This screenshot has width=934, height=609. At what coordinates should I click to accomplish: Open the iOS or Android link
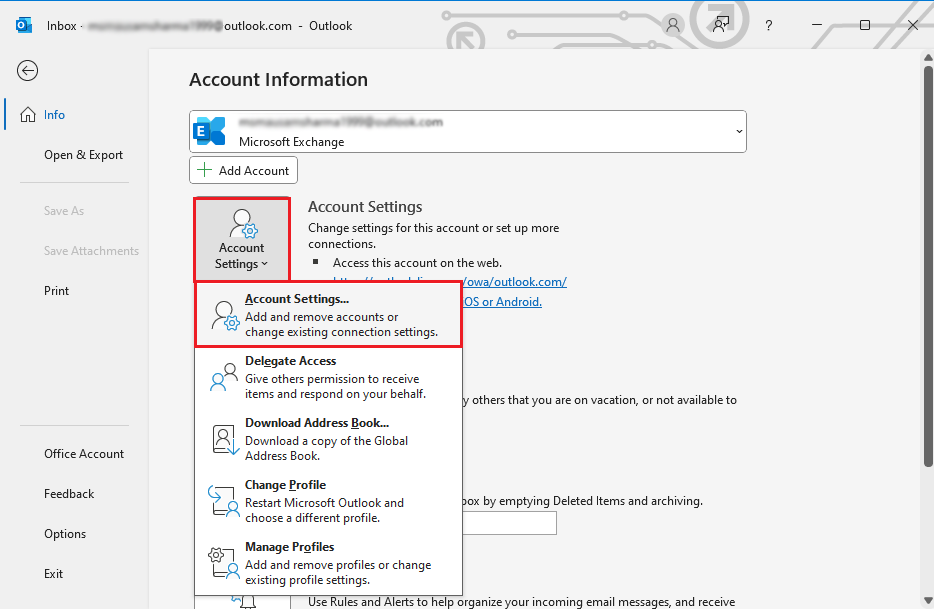[x=503, y=301]
